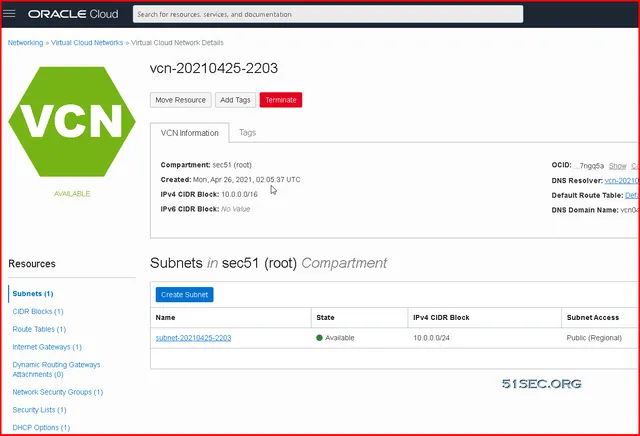The width and height of the screenshot is (640, 436).
Task: Select the VCN Information tab
Action: point(189,133)
